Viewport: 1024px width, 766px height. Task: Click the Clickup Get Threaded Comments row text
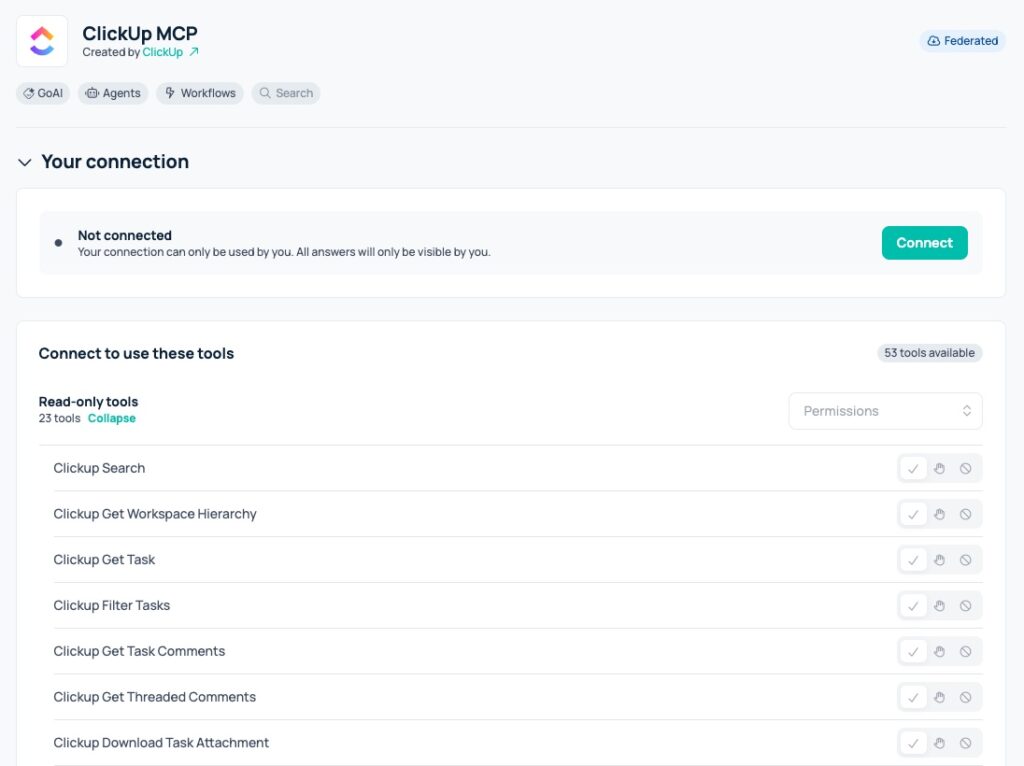point(155,697)
